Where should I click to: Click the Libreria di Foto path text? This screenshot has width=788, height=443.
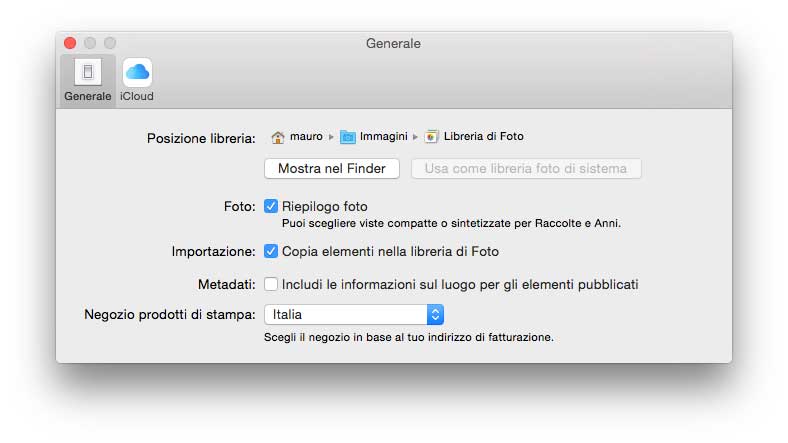(x=484, y=137)
